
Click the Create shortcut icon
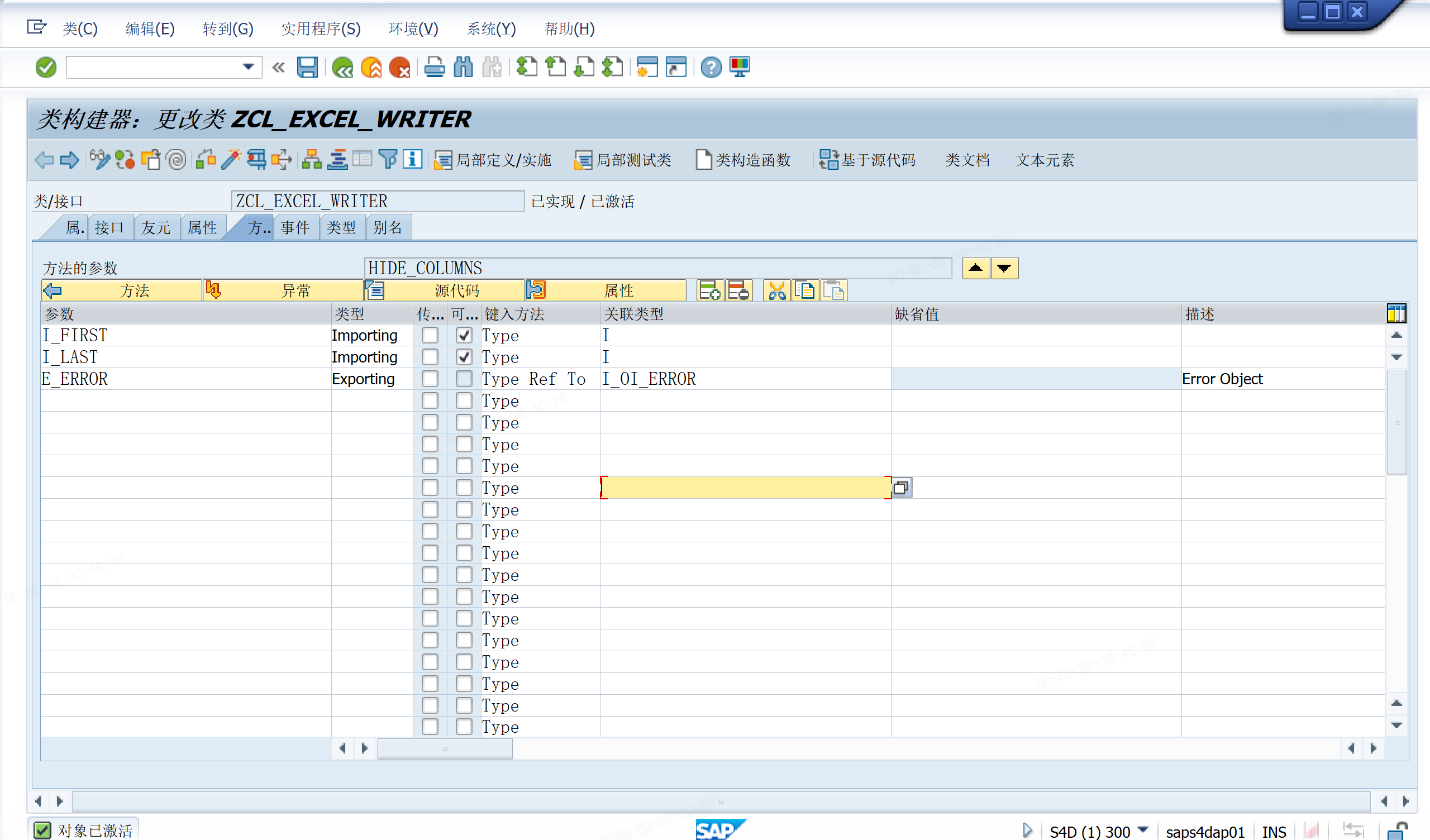(676, 68)
